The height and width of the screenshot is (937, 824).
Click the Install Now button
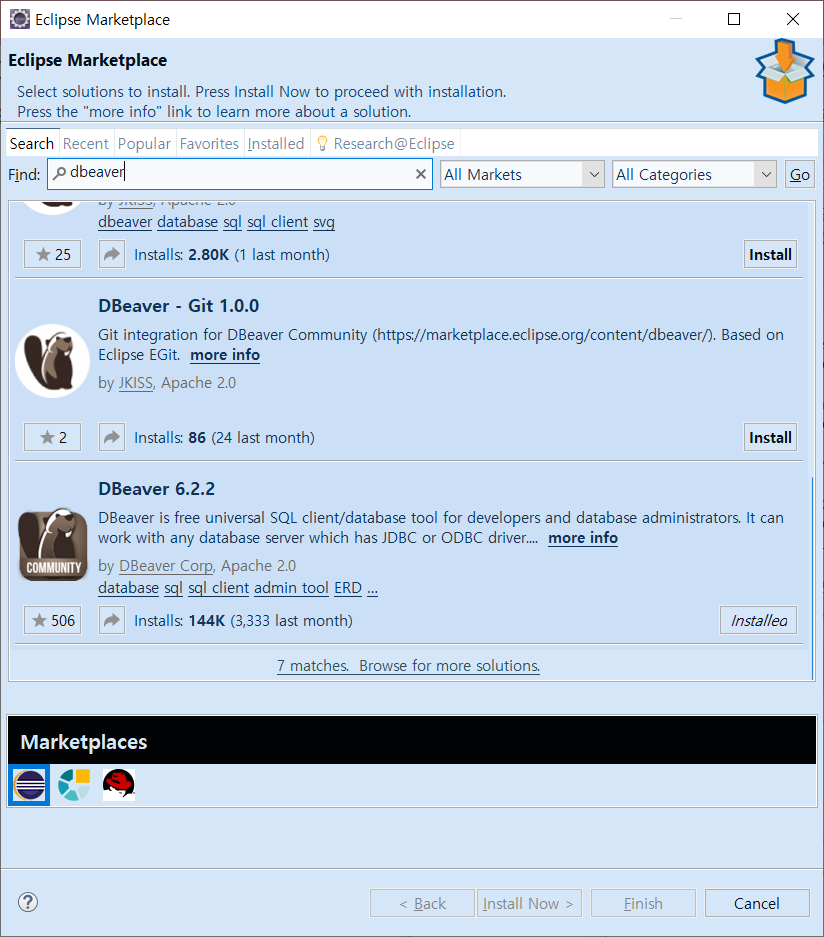tap(529, 904)
